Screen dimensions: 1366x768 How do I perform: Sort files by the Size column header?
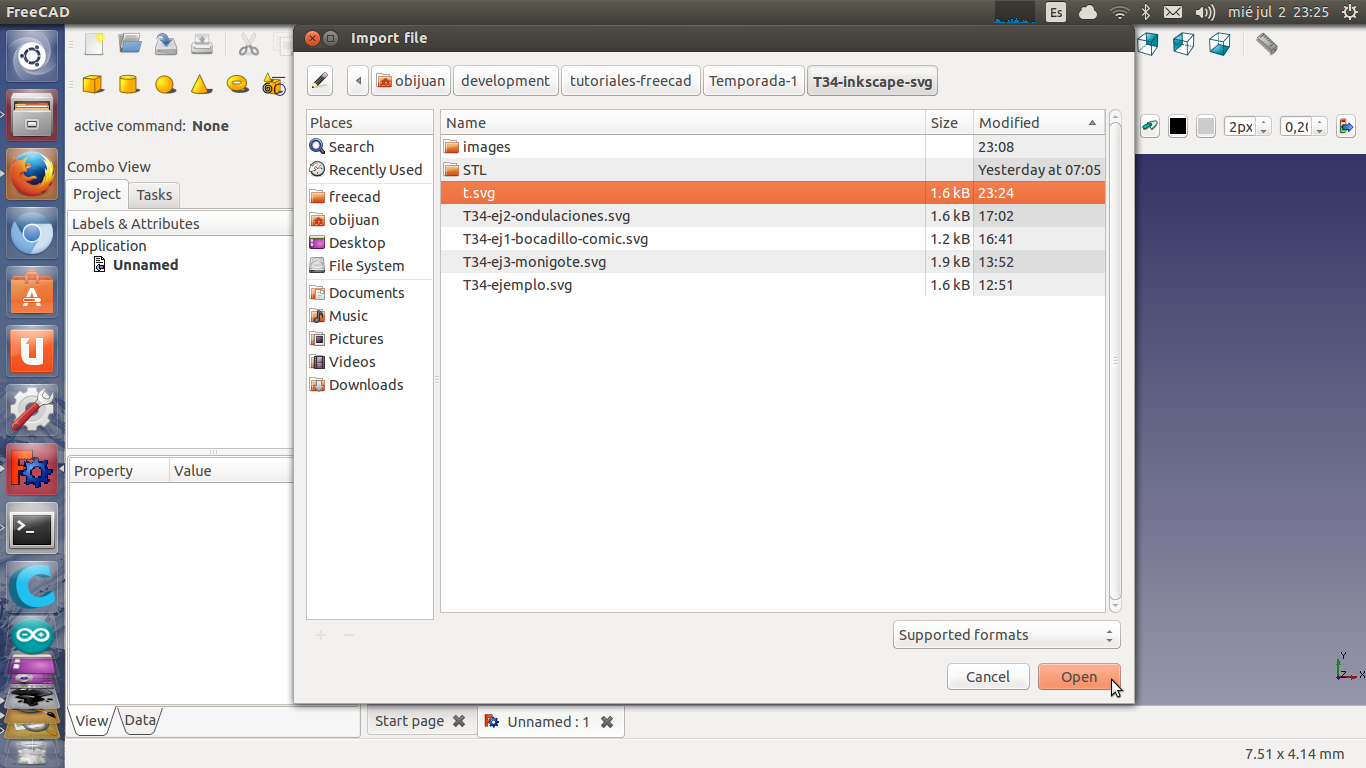coord(949,122)
